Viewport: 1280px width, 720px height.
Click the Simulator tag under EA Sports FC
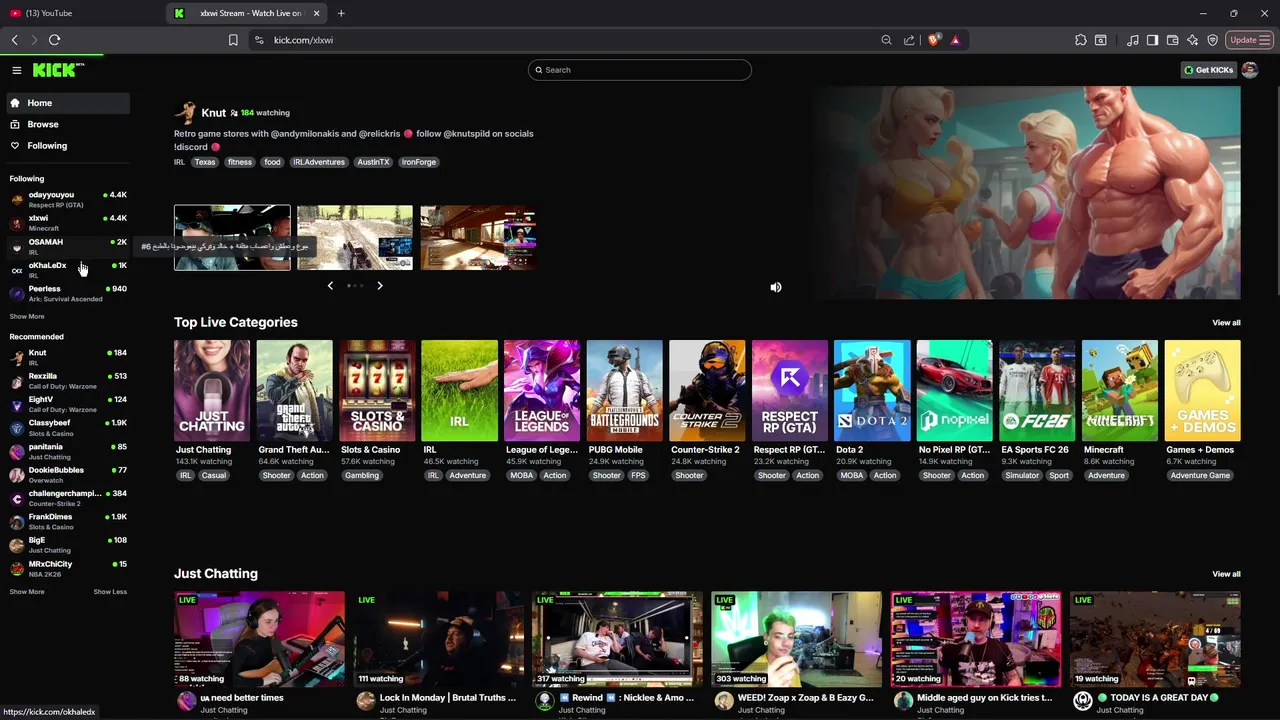pyautogui.click(x=1022, y=476)
